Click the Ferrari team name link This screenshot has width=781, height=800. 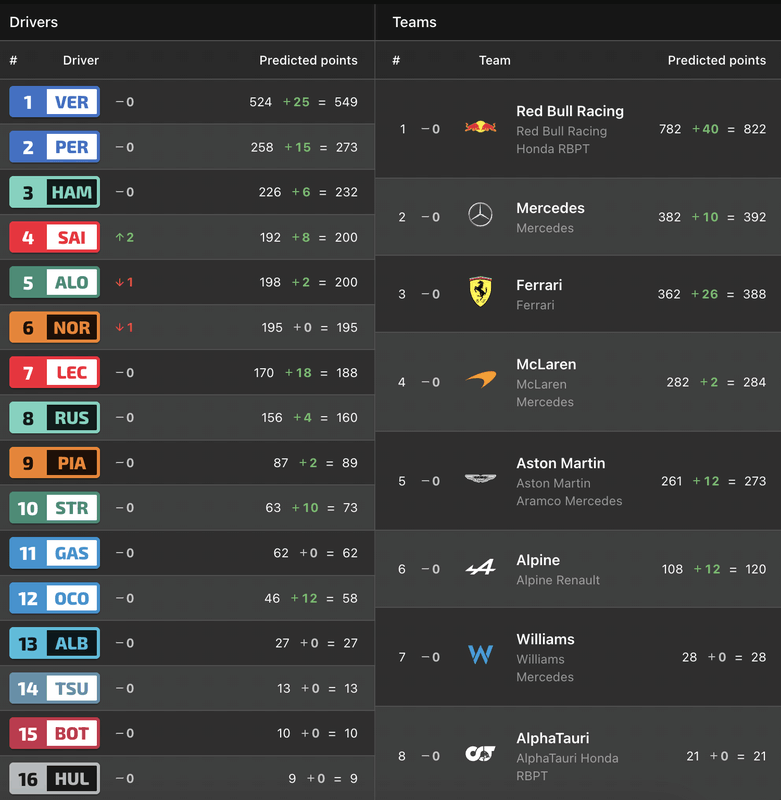point(539,285)
